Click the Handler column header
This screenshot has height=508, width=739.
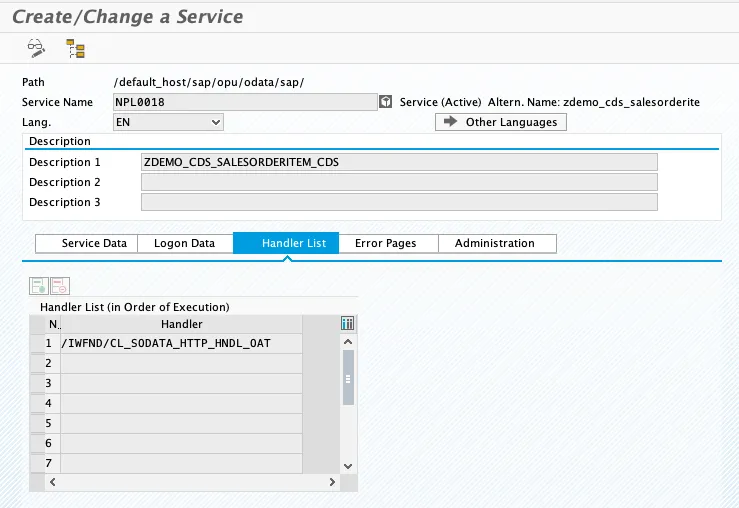(x=181, y=324)
